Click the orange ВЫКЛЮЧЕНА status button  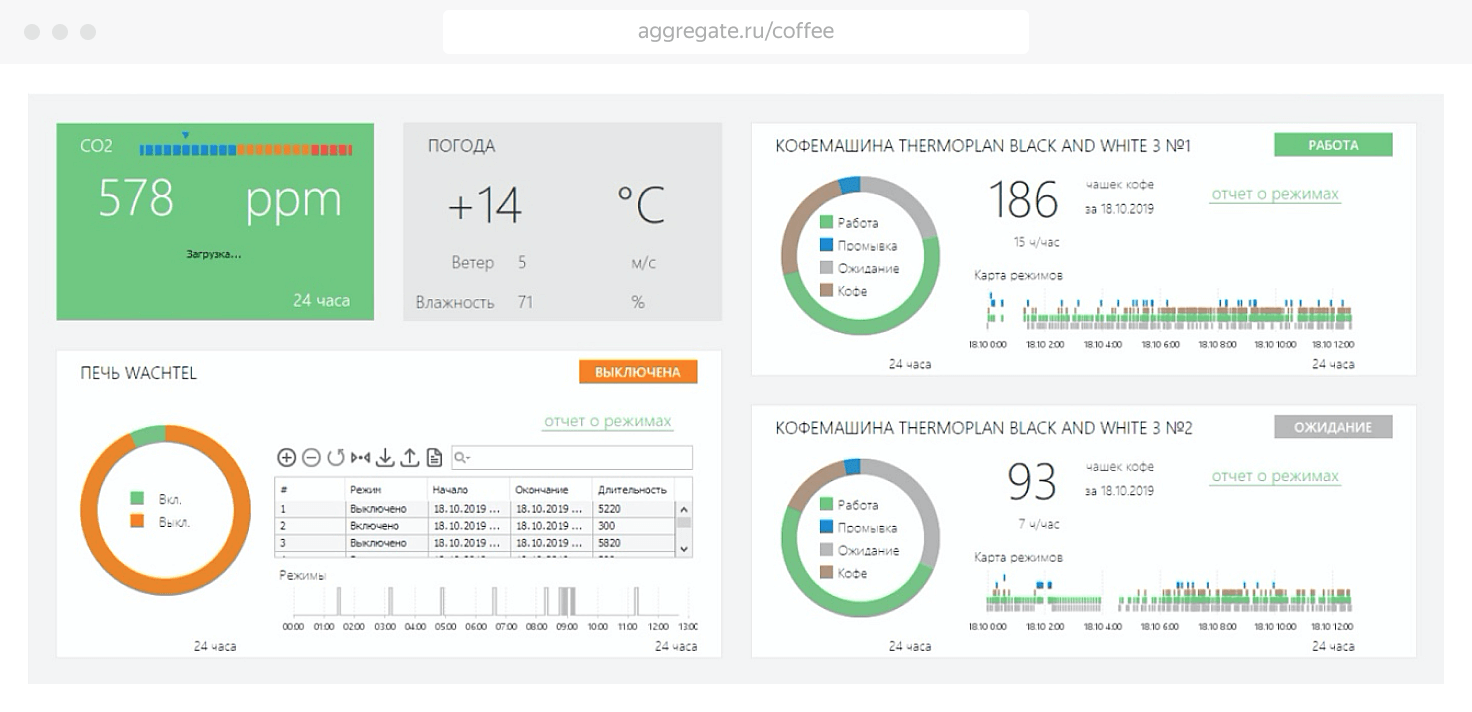click(x=637, y=372)
